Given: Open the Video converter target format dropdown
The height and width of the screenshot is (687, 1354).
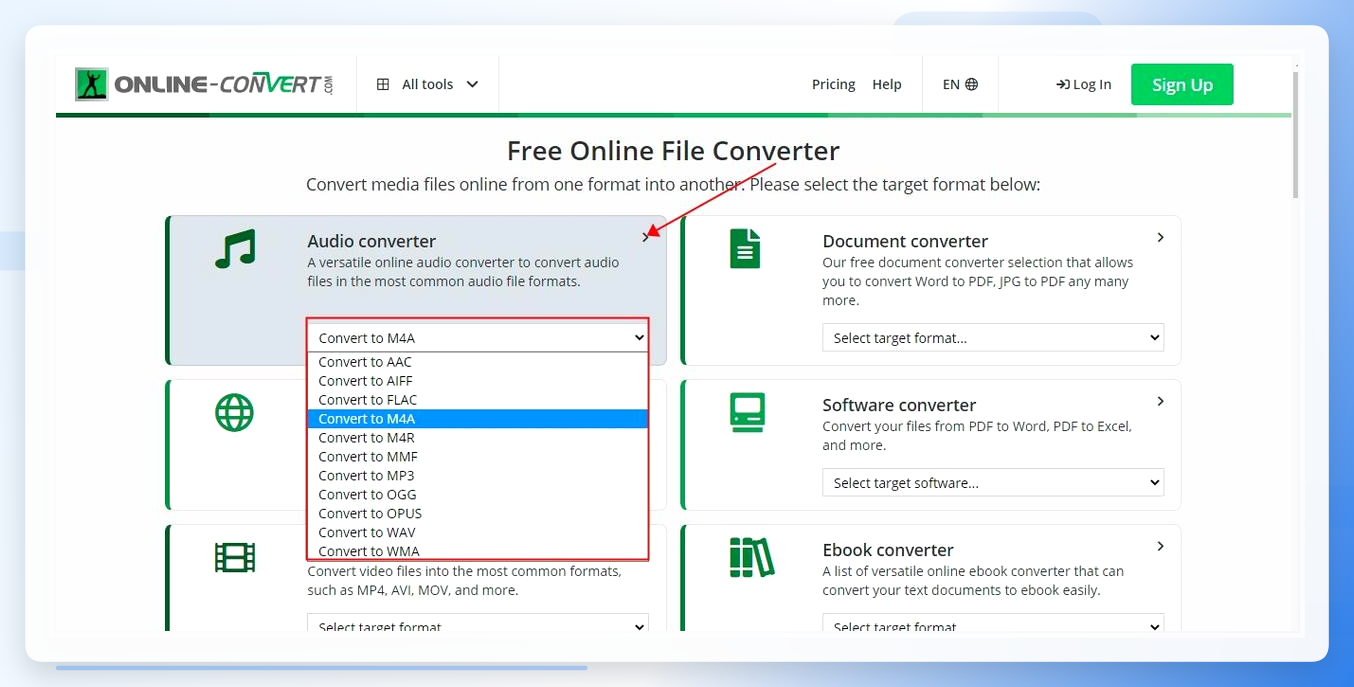Looking at the screenshot, I should (478, 624).
